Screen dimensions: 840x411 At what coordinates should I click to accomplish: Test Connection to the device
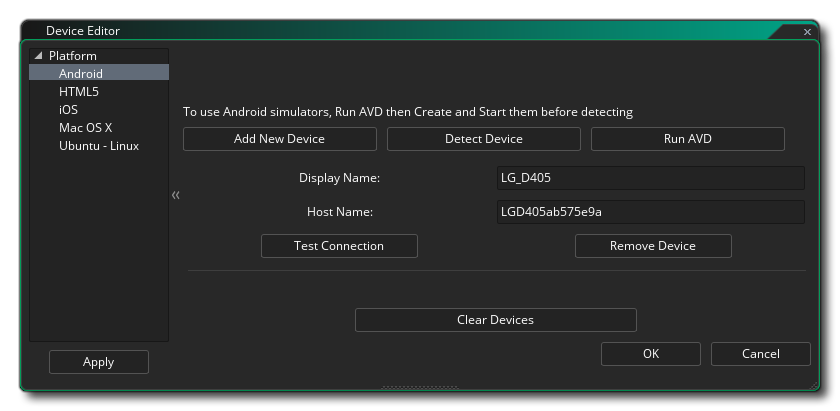point(339,246)
